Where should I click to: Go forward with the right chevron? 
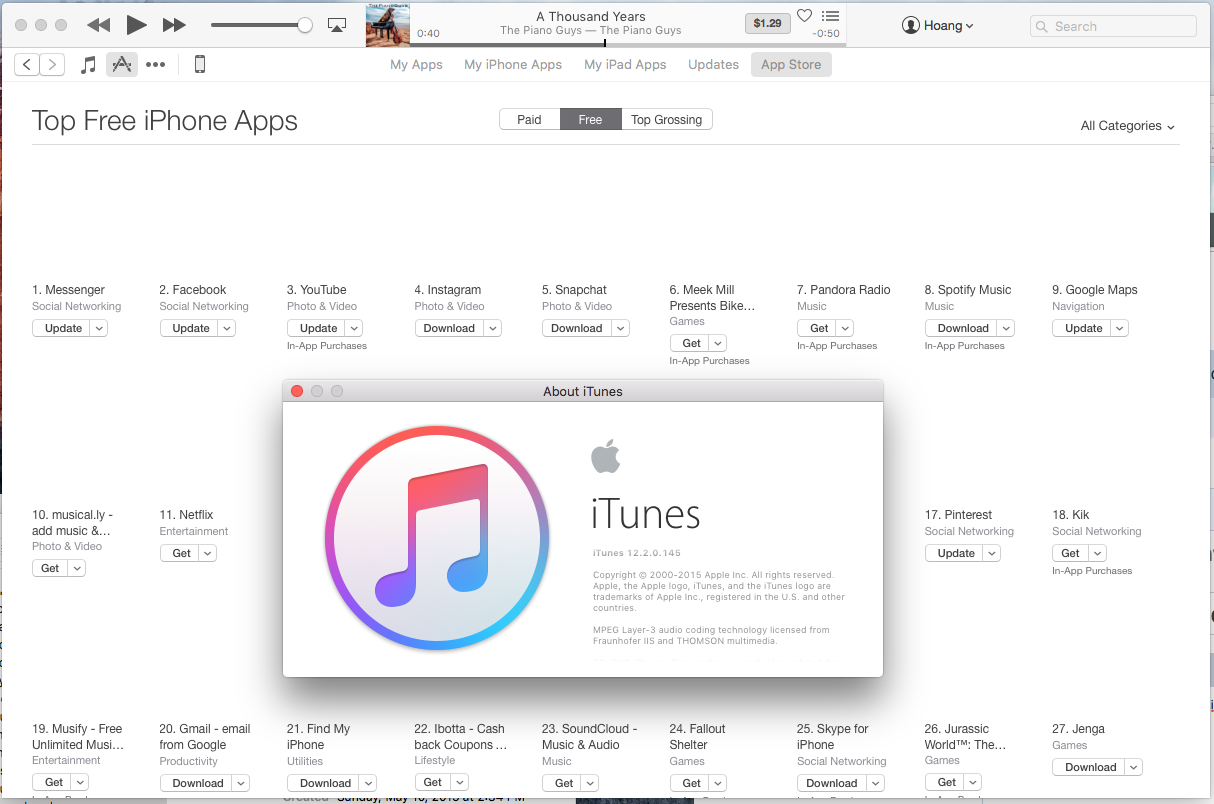tap(52, 65)
